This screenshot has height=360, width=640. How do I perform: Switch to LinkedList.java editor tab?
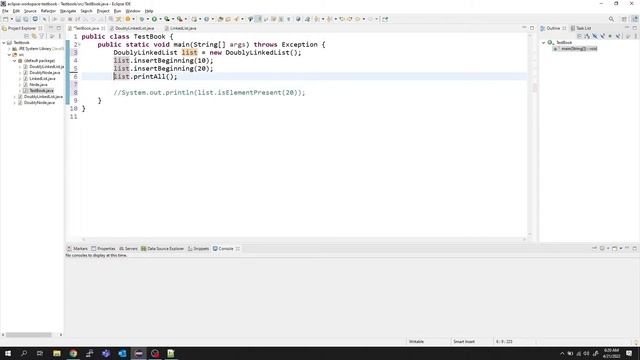point(183,28)
